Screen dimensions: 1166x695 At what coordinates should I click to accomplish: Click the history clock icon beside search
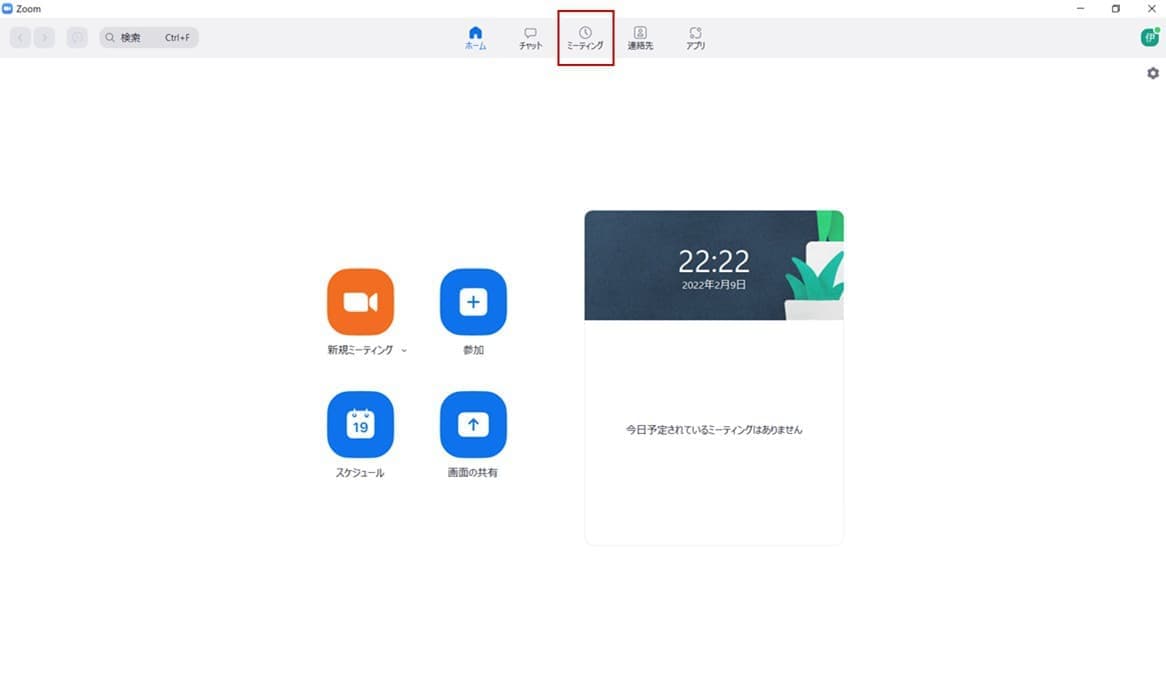(x=77, y=38)
